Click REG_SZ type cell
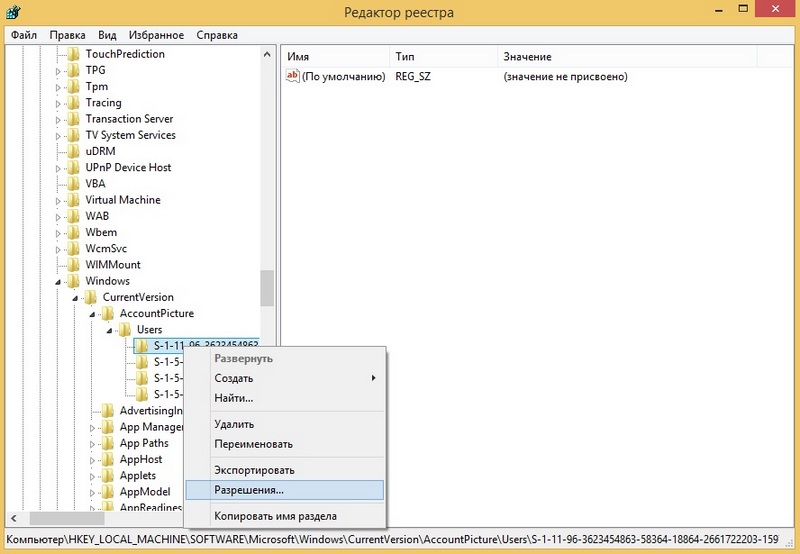This screenshot has height=554, width=800. coord(413,77)
